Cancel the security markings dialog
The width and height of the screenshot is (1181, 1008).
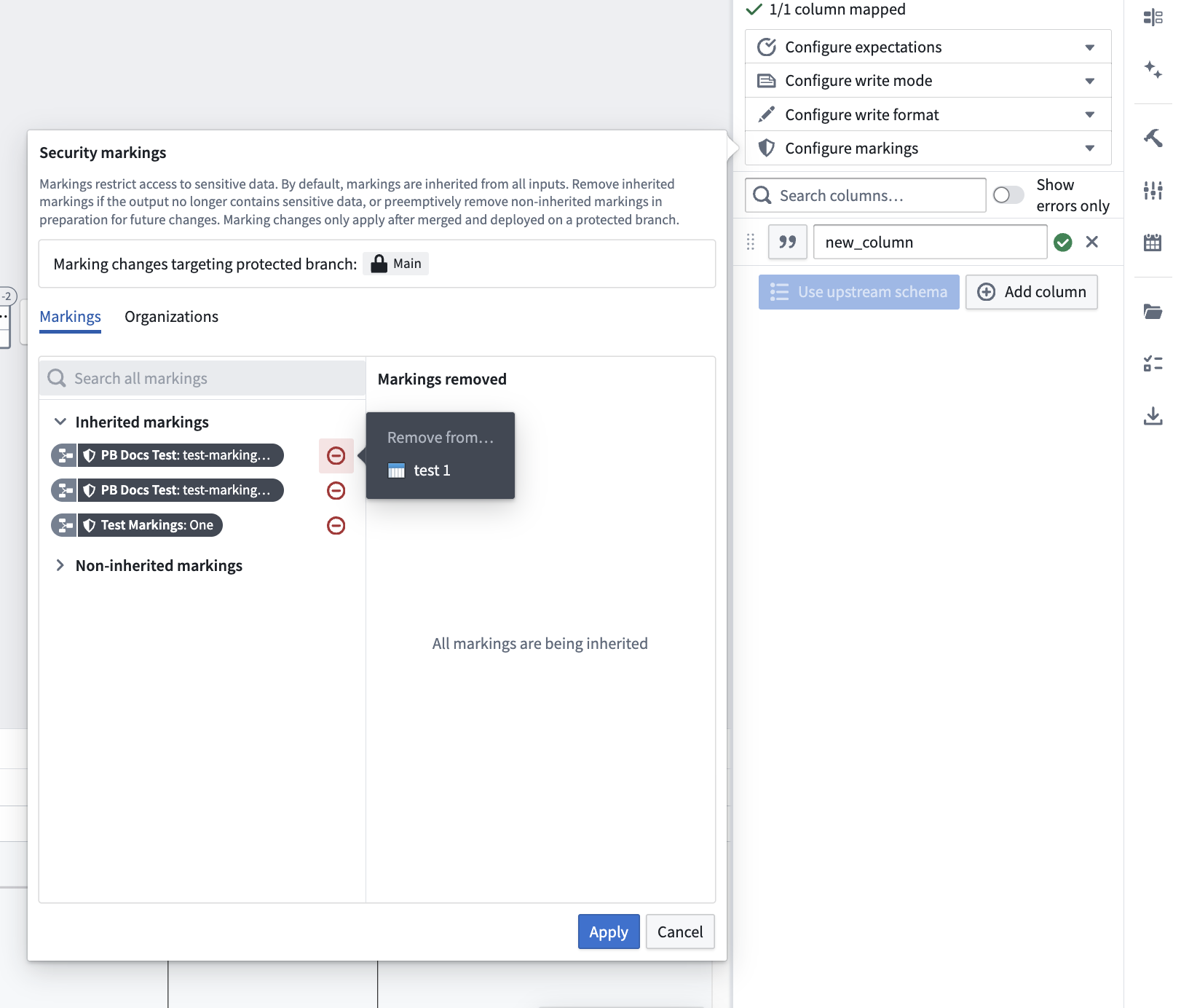(x=680, y=932)
